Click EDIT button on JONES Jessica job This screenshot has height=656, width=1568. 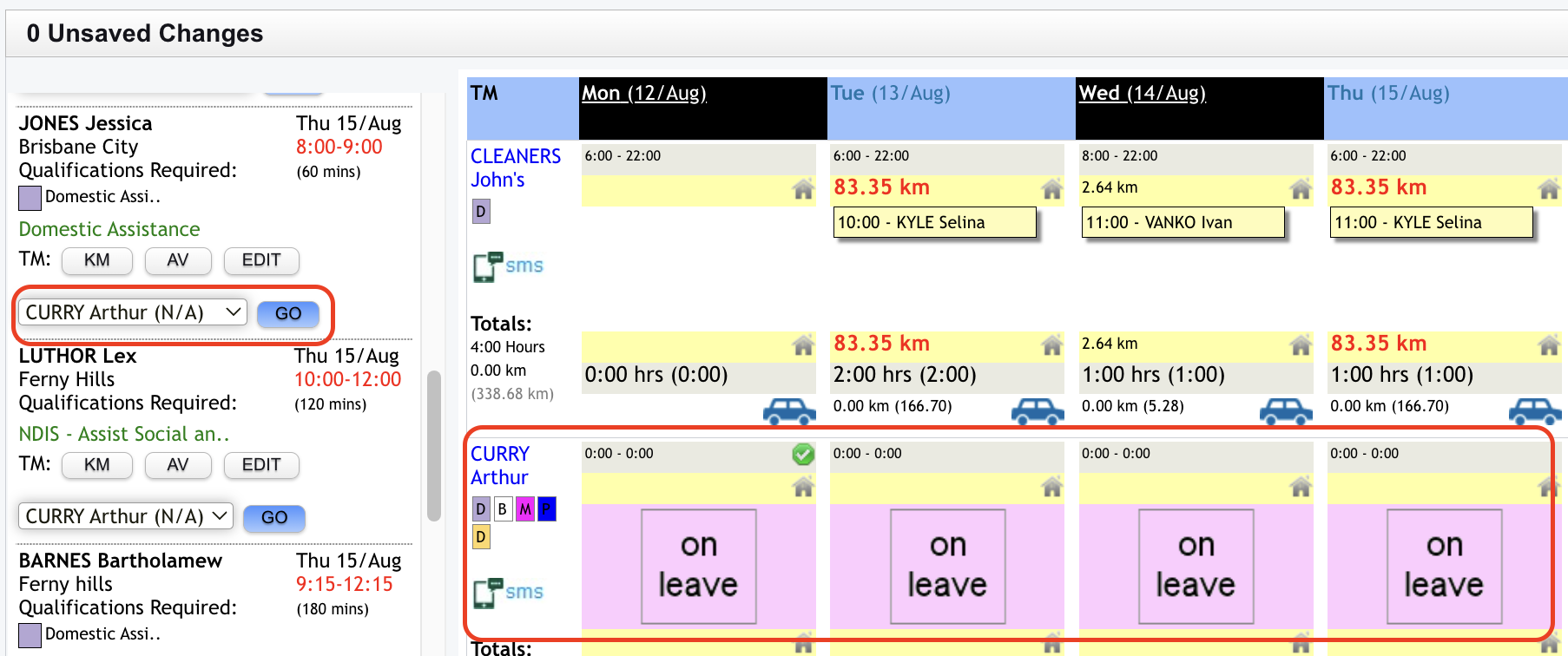(261, 260)
